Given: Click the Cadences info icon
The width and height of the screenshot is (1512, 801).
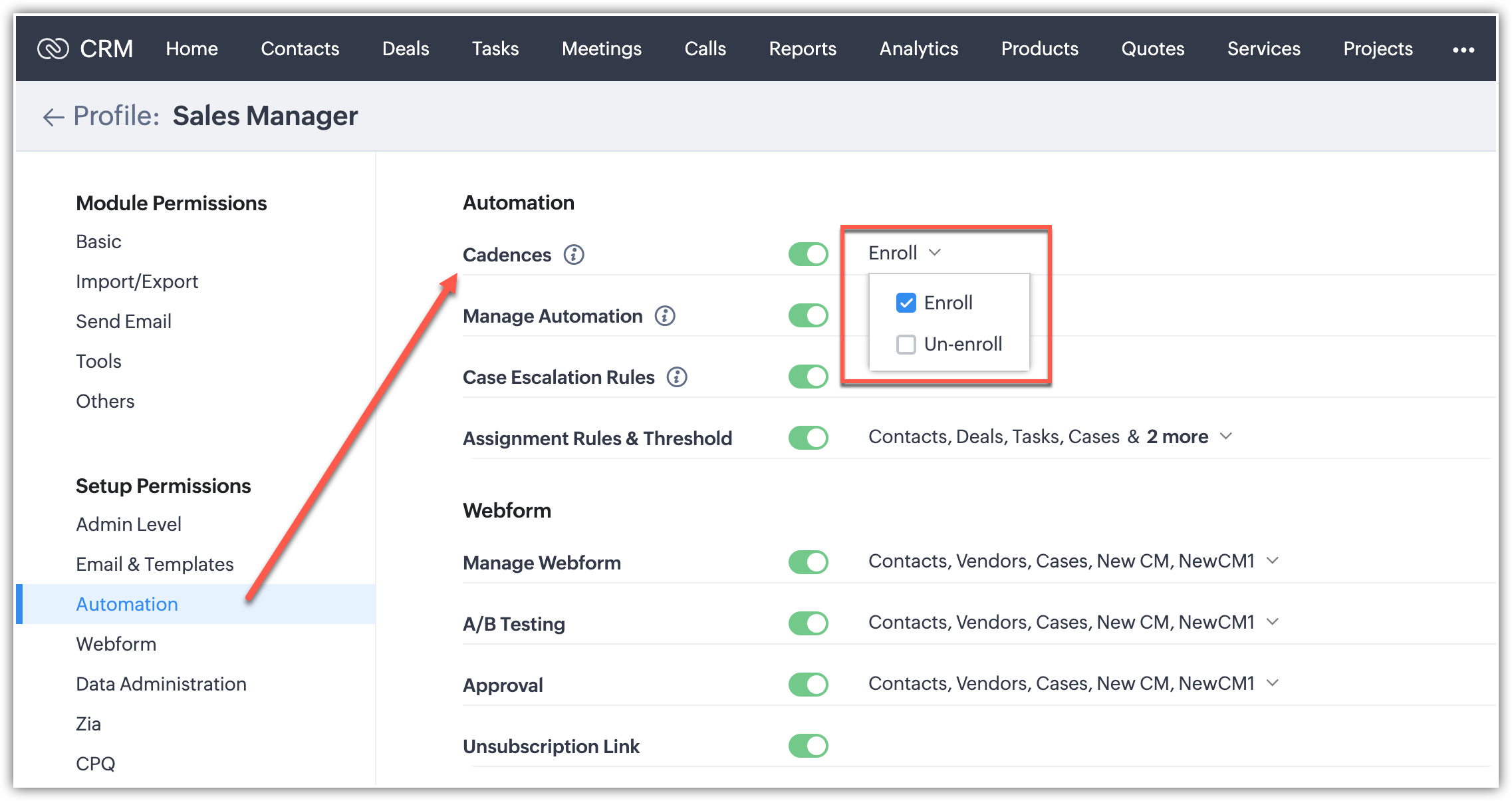Looking at the screenshot, I should (x=573, y=254).
